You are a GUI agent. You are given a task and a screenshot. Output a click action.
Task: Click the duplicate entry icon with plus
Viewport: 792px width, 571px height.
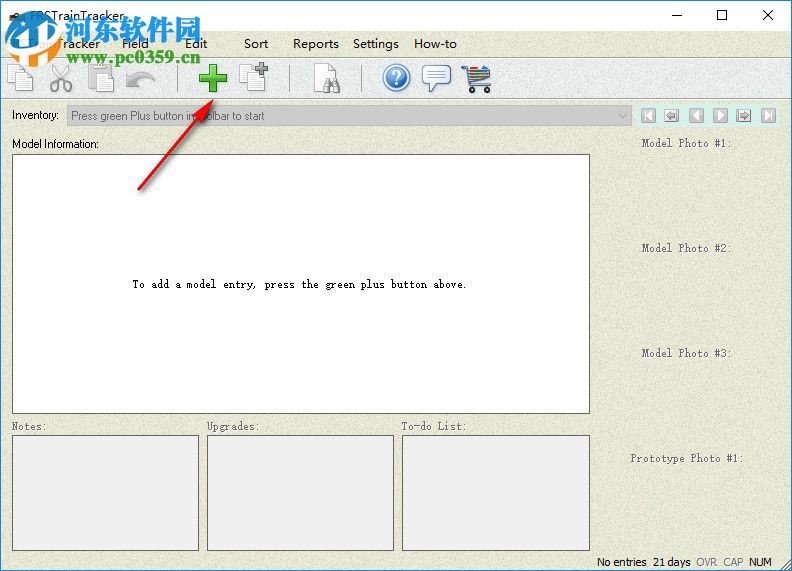click(254, 77)
